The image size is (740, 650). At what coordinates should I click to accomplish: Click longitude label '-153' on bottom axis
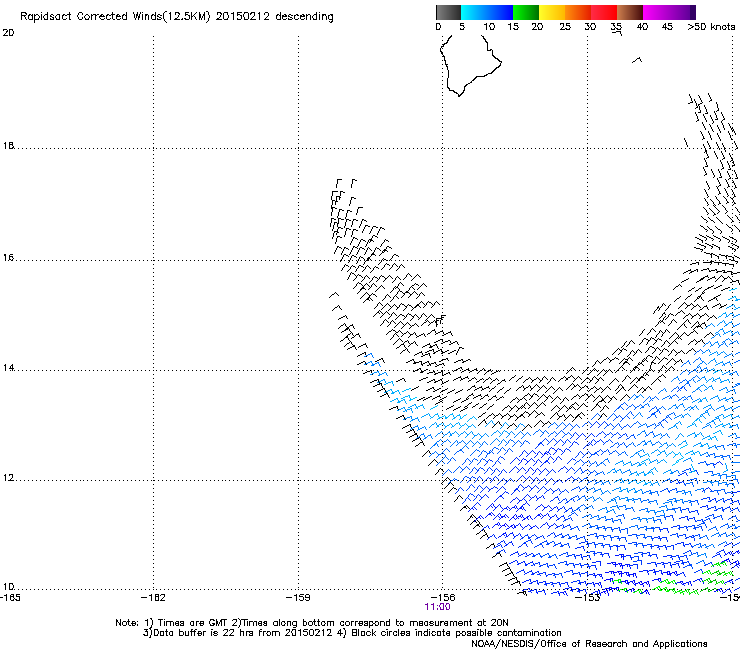588,598
